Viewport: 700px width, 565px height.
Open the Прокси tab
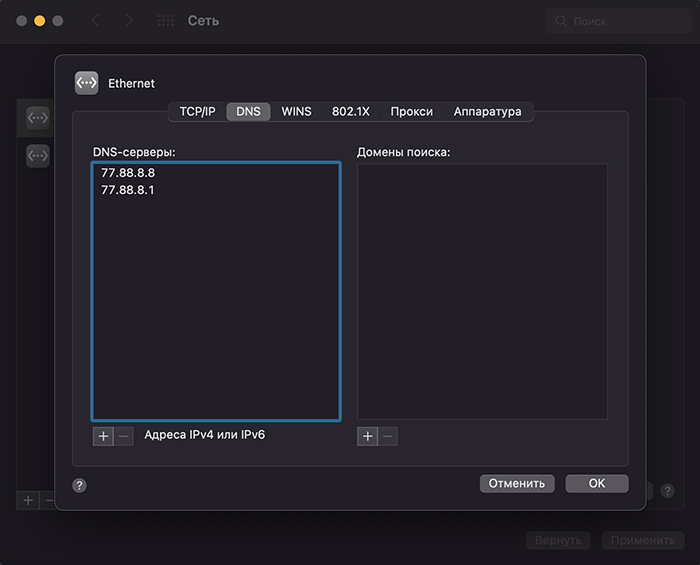tap(411, 112)
